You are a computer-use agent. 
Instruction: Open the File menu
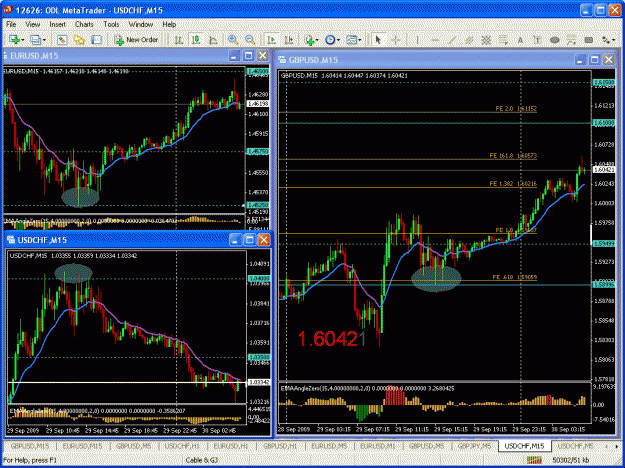(11, 24)
